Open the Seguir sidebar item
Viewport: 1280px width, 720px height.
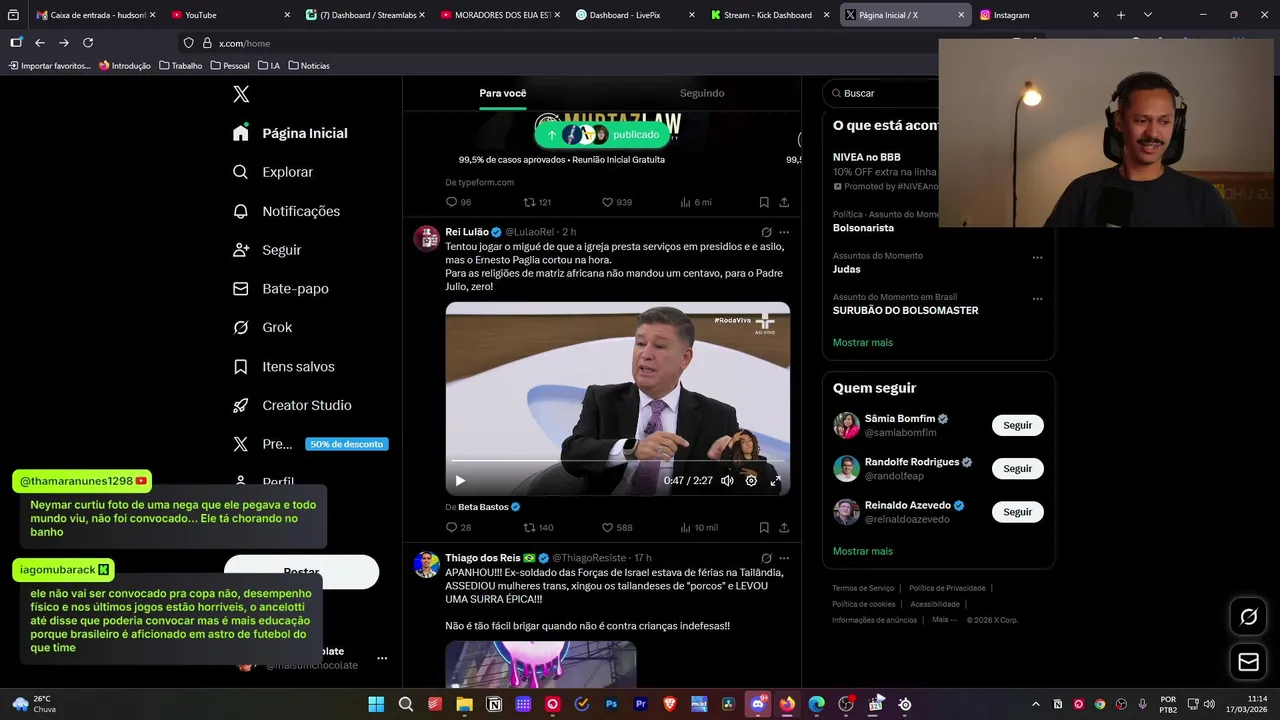pyautogui.click(x=266, y=250)
